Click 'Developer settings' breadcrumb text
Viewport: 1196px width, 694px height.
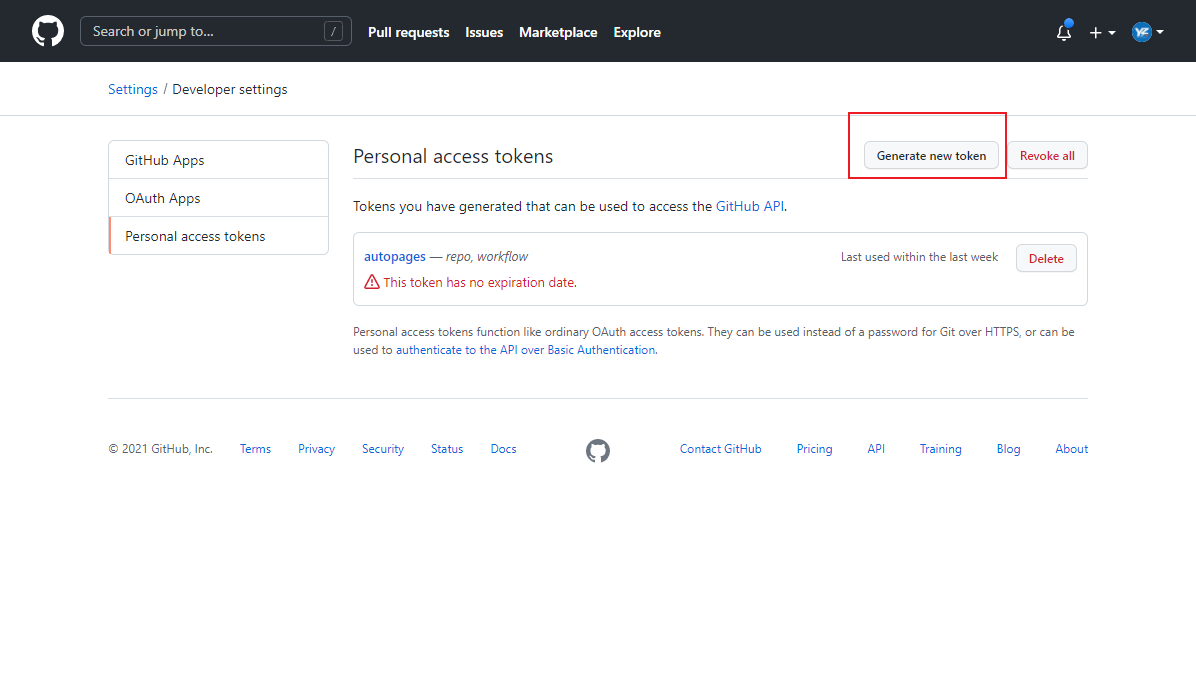click(230, 89)
